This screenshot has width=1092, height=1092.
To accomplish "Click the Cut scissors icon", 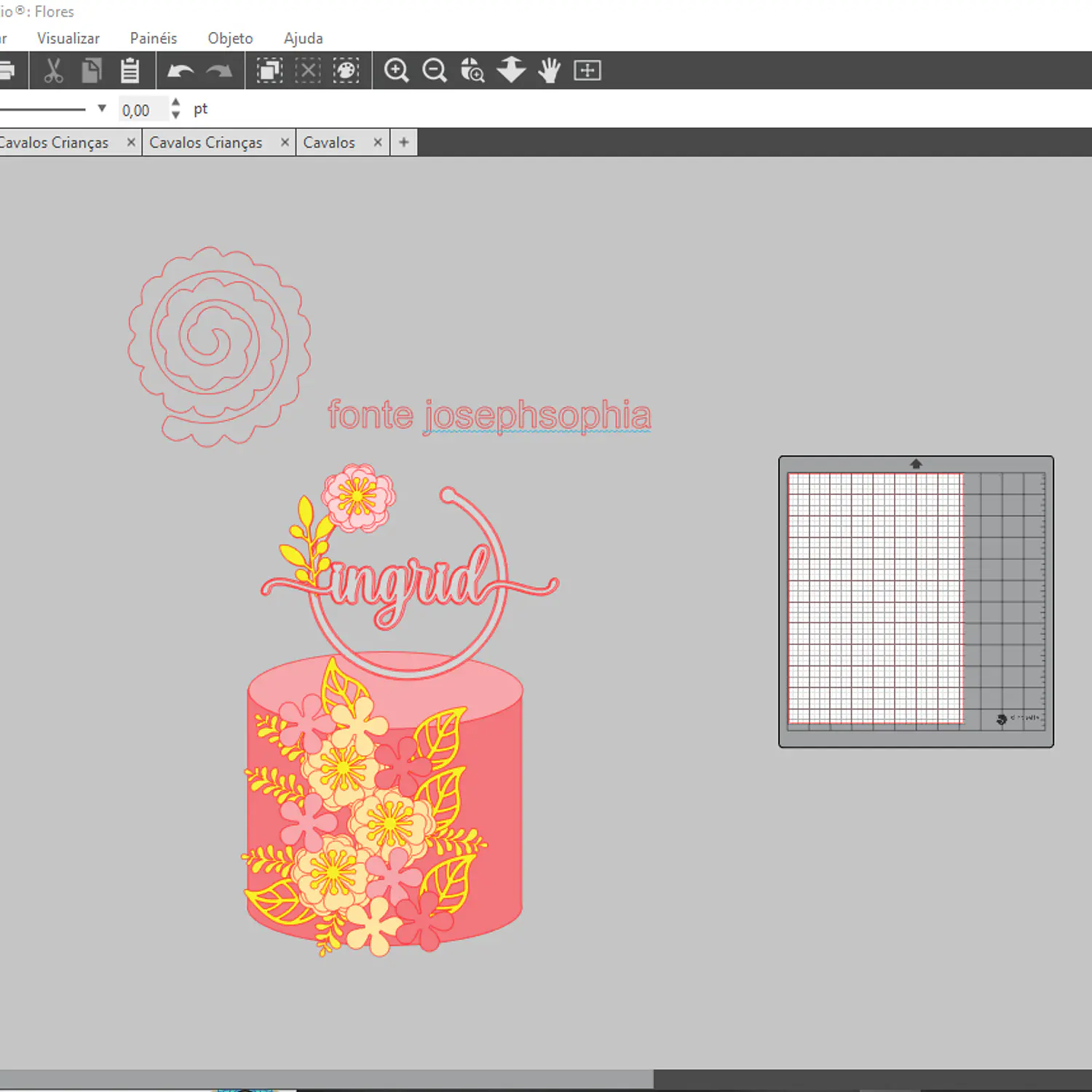I will point(53,71).
